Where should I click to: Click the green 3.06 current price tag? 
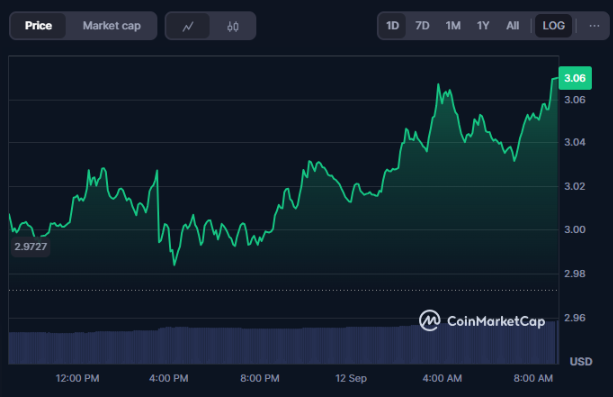pos(575,78)
